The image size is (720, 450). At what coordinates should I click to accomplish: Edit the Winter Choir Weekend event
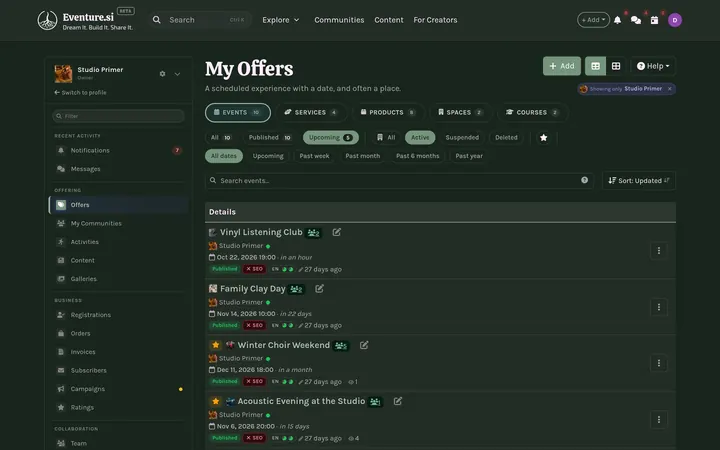(364, 345)
